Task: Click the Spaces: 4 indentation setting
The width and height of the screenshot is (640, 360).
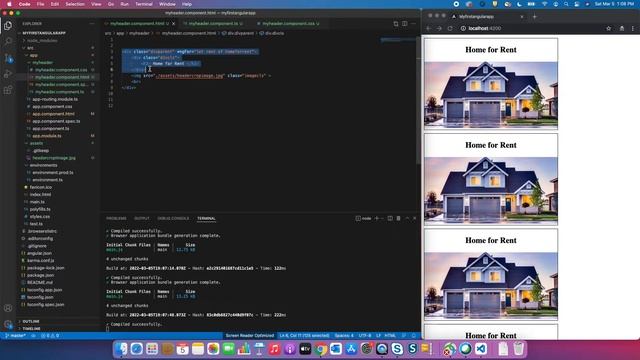Action: (x=344, y=336)
